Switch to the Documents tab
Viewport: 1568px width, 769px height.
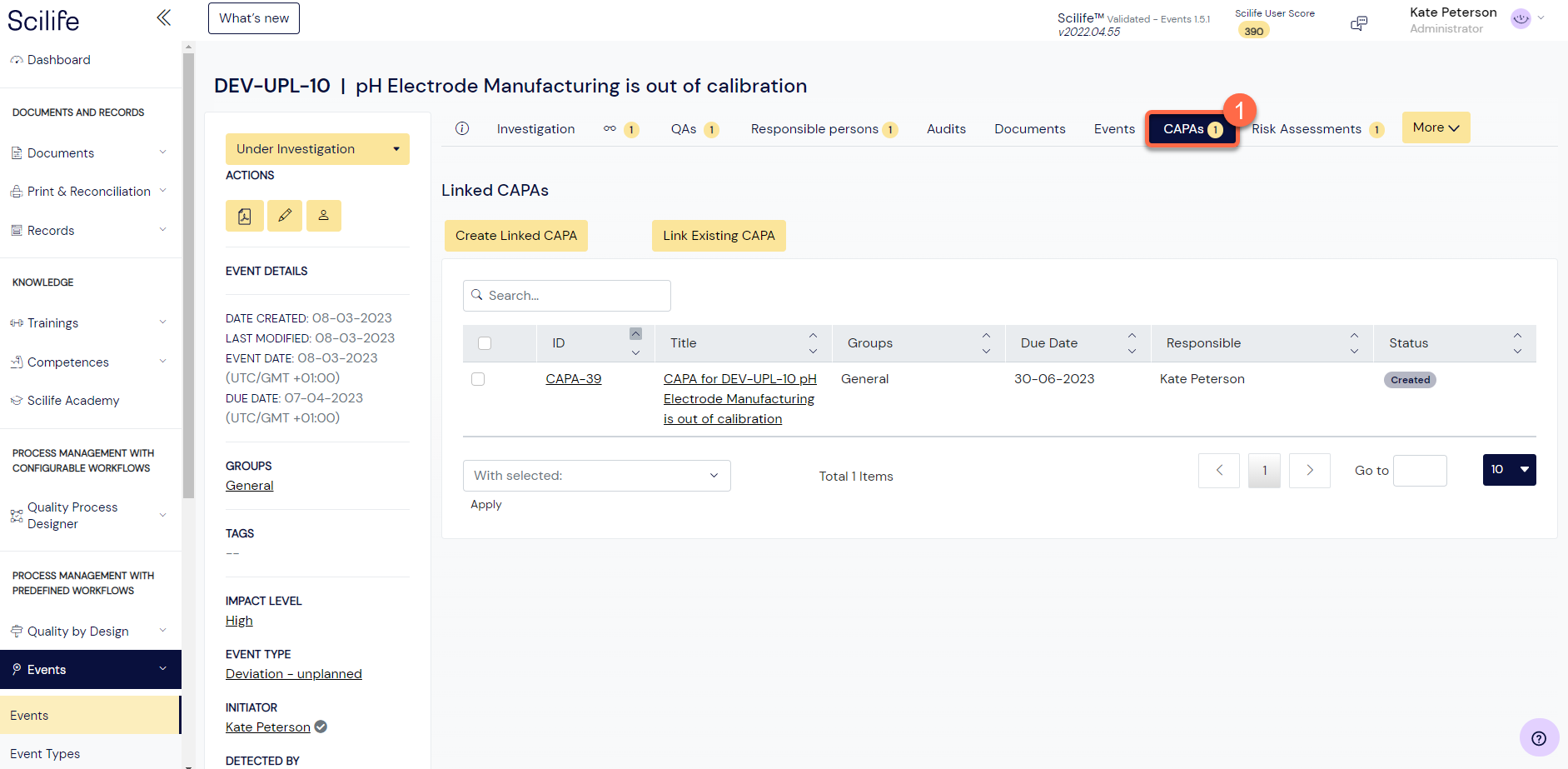(1029, 129)
